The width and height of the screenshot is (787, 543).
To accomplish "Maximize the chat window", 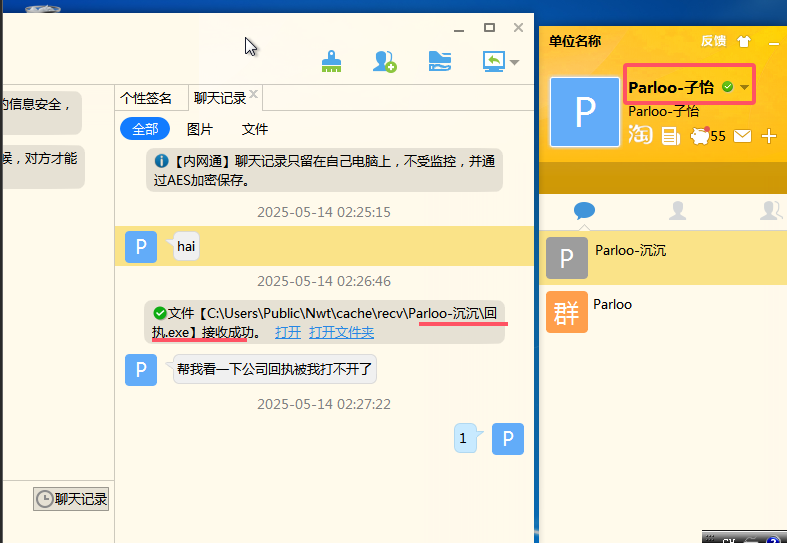I will pyautogui.click(x=489, y=28).
